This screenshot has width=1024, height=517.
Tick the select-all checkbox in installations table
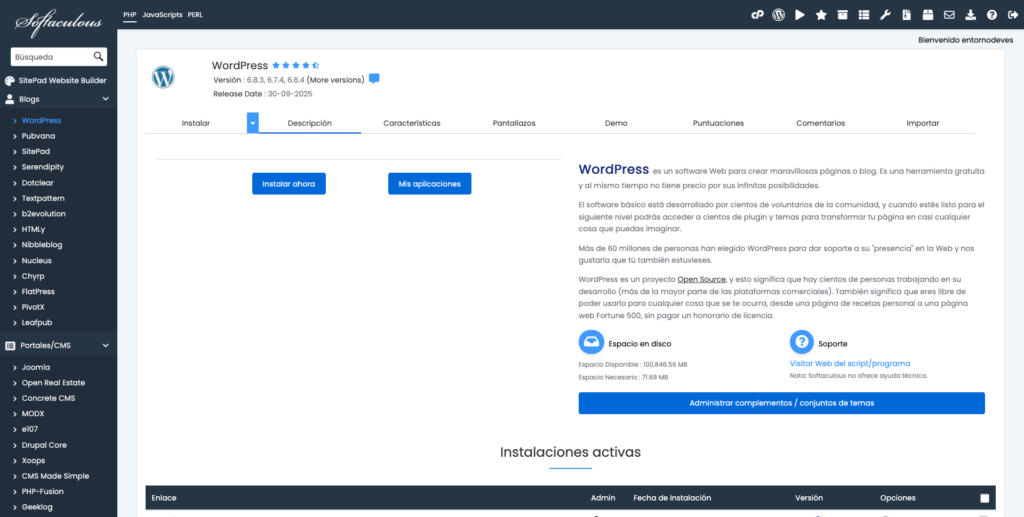coord(984,498)
